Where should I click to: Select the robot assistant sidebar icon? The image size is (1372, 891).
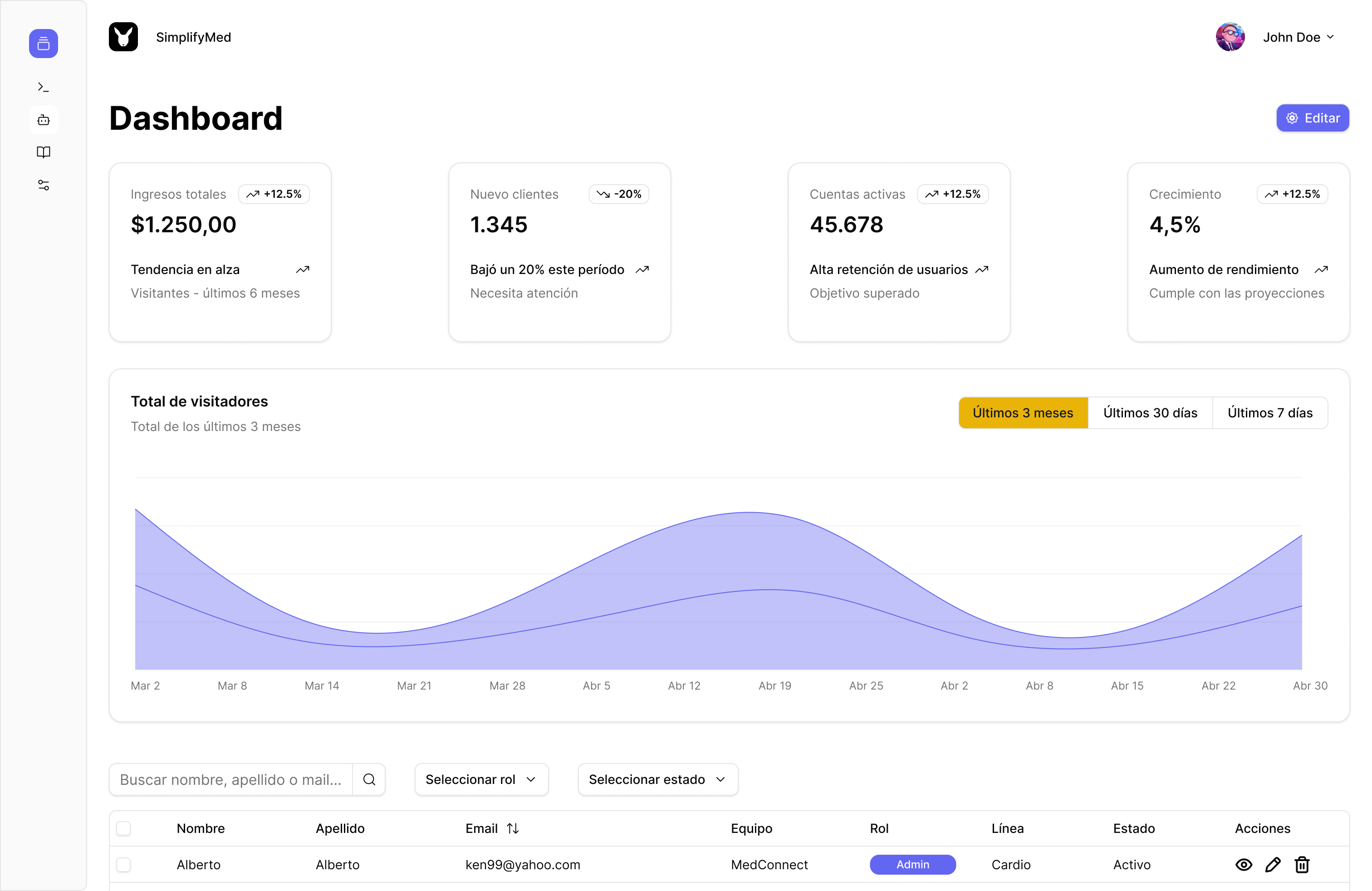[x=43, y=119]
